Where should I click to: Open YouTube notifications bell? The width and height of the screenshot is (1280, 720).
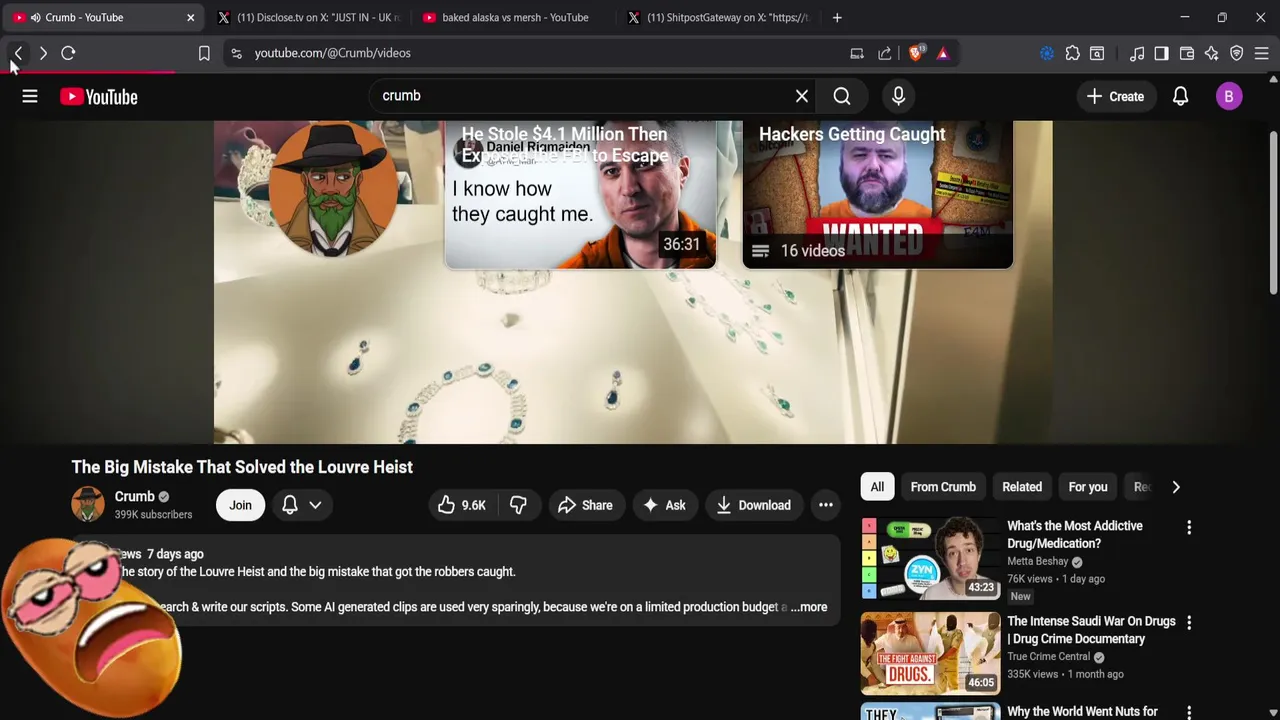pos(1180,96)
